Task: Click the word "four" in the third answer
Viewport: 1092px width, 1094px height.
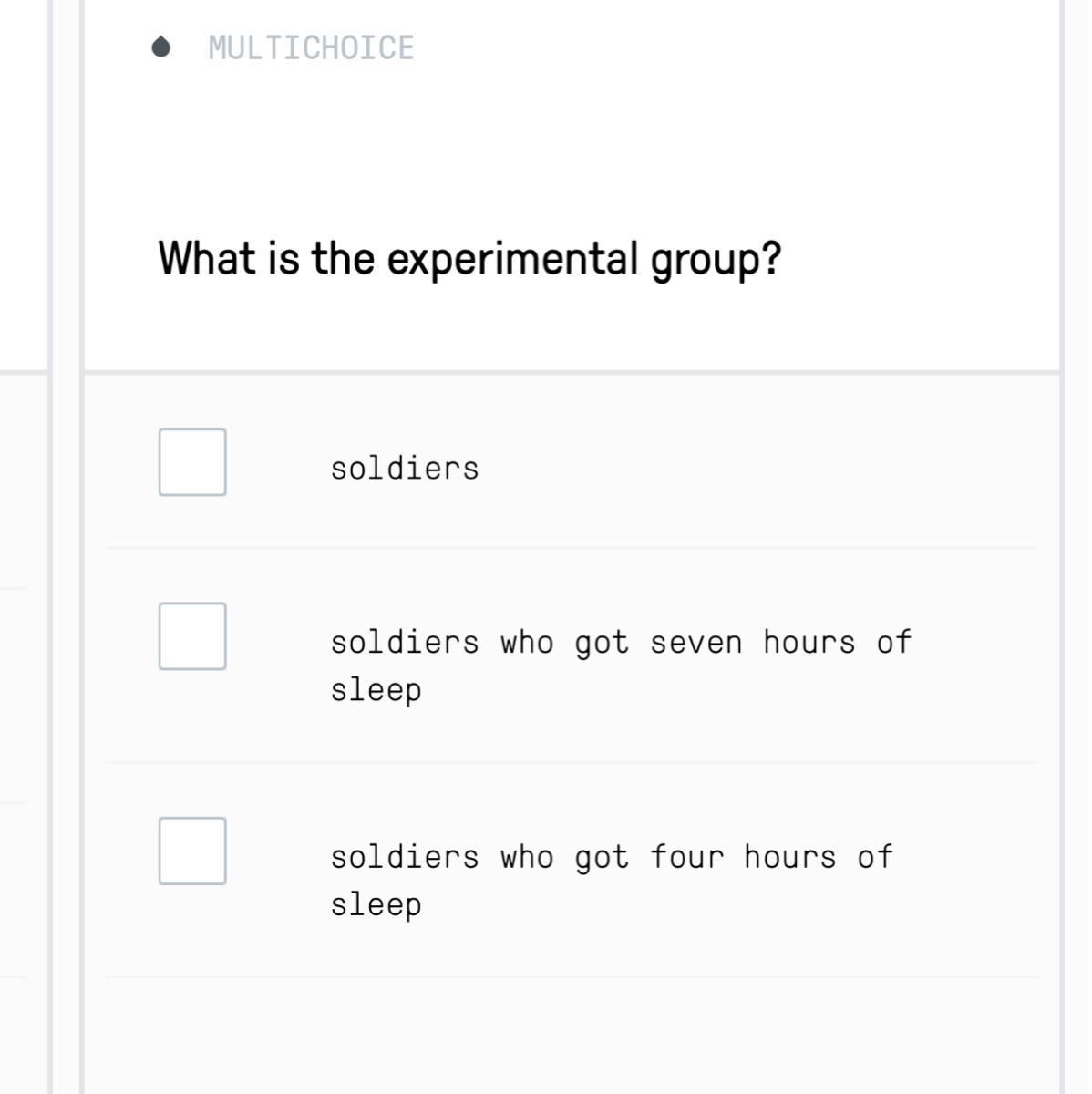Action: click(686, 858)
